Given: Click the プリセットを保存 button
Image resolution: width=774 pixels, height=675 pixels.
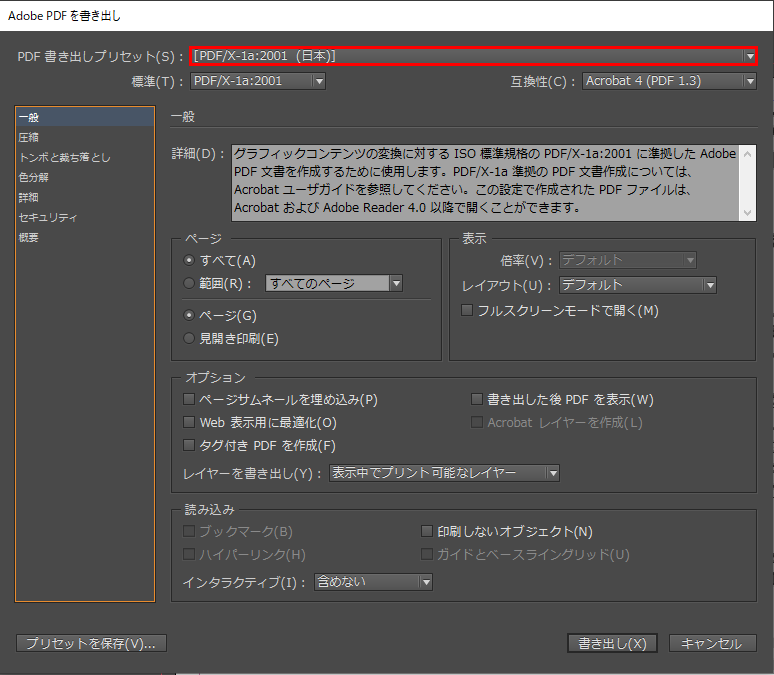Looking at the screenshot, I should click(x=91, y=643).
